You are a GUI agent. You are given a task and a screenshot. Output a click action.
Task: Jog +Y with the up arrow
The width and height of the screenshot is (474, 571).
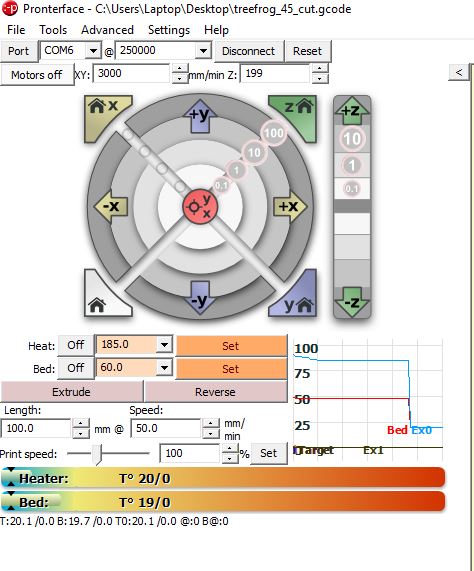[x=200, y=115]
